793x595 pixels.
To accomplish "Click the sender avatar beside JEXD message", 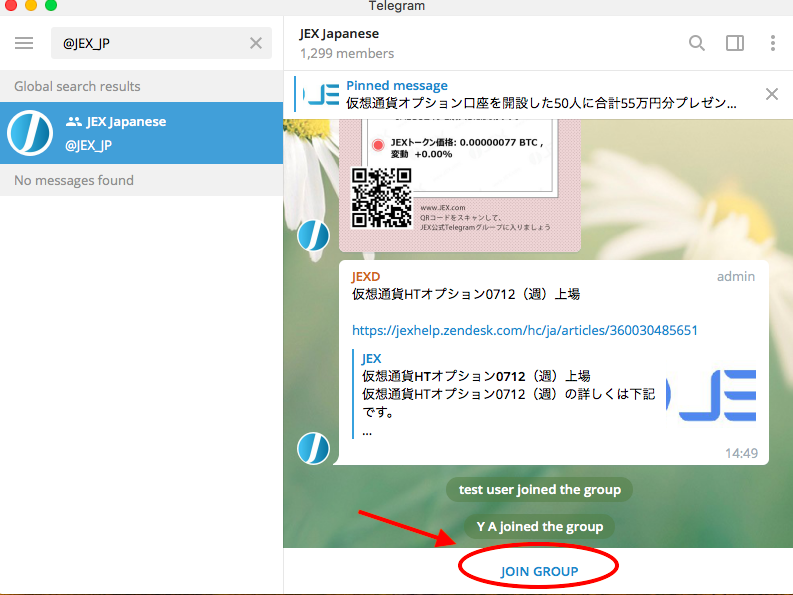I will click(x=313, y=448).
